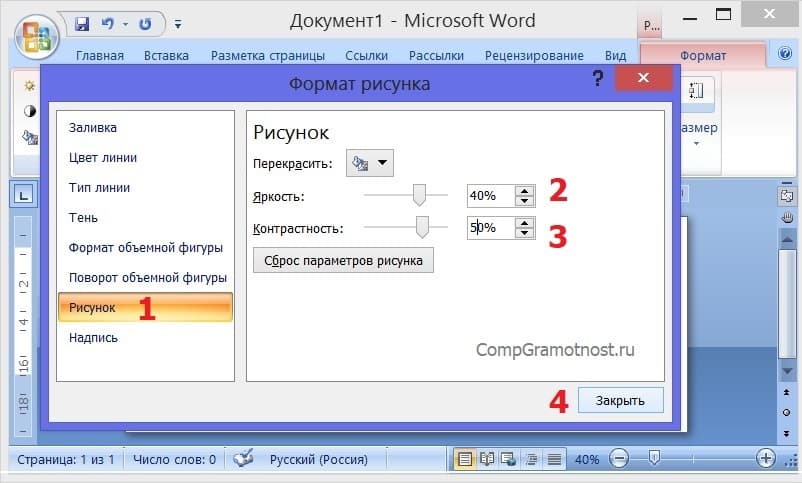Open the Перекрасить dropdown
This screenshot has height=483, width=802.
click(x=370, y=163)
